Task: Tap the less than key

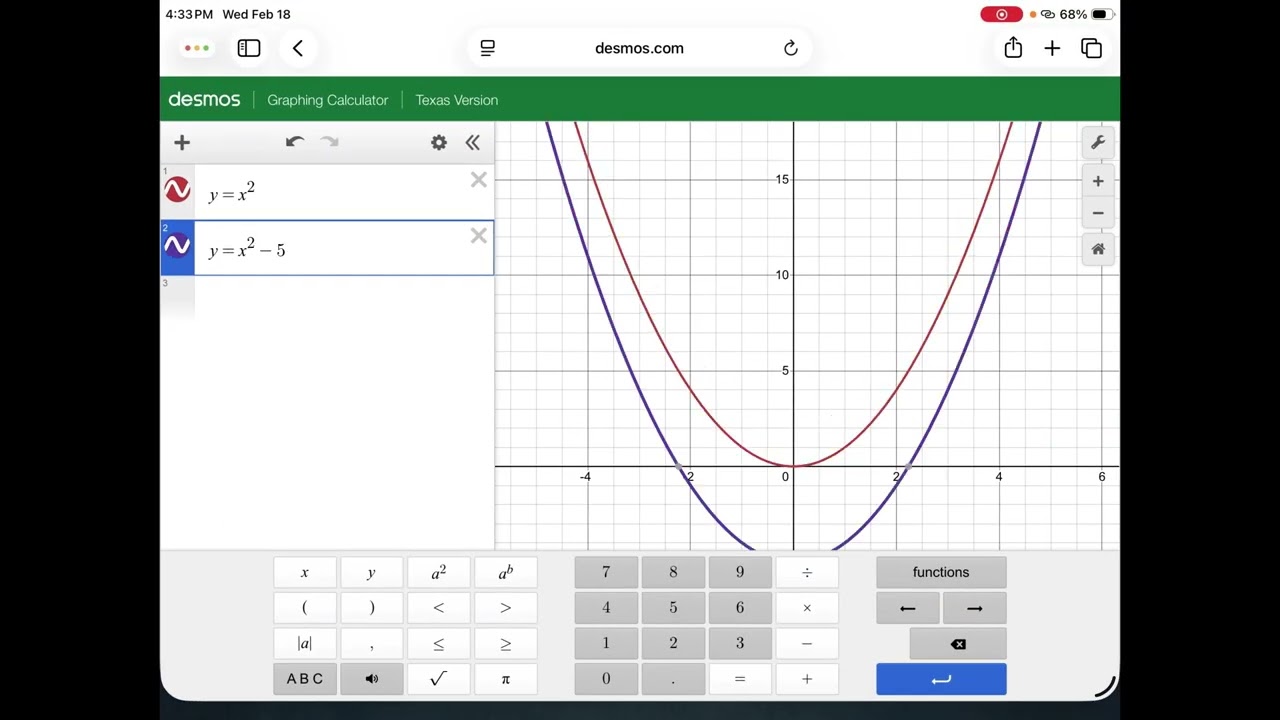Action: [x=438, y=608]
